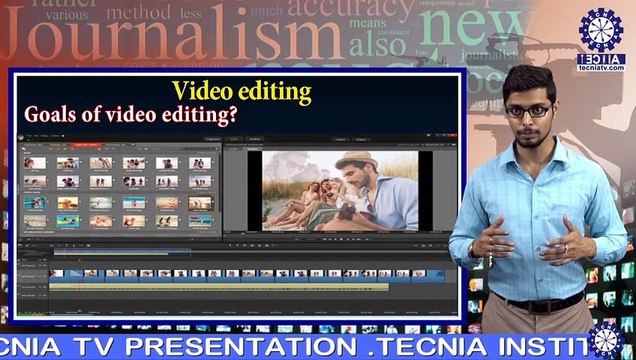Select the yellow float pool thumbnail
This screenshot has height=360, width=636.
pos(68,221)
